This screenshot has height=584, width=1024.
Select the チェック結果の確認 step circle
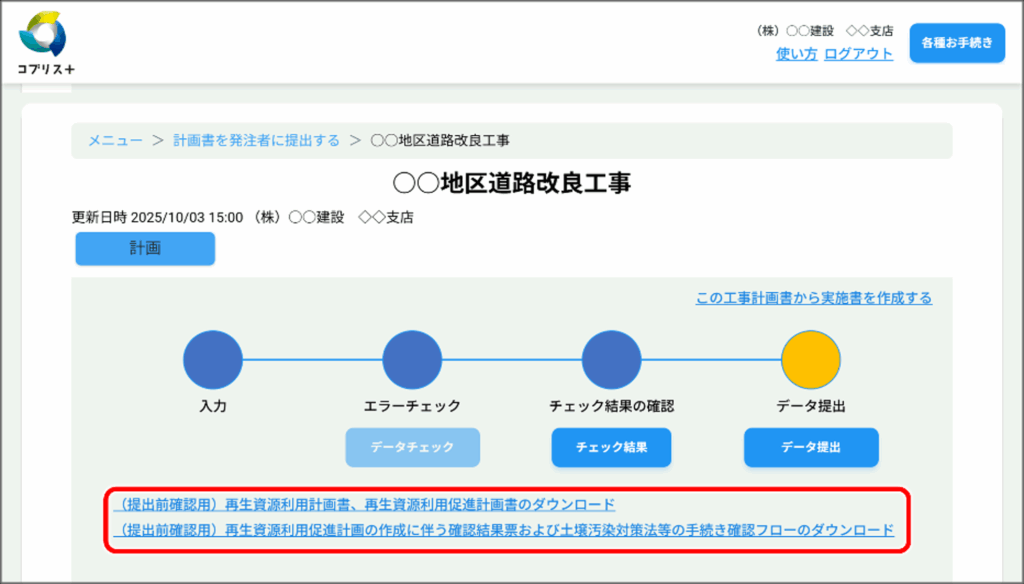click(611, 360)
